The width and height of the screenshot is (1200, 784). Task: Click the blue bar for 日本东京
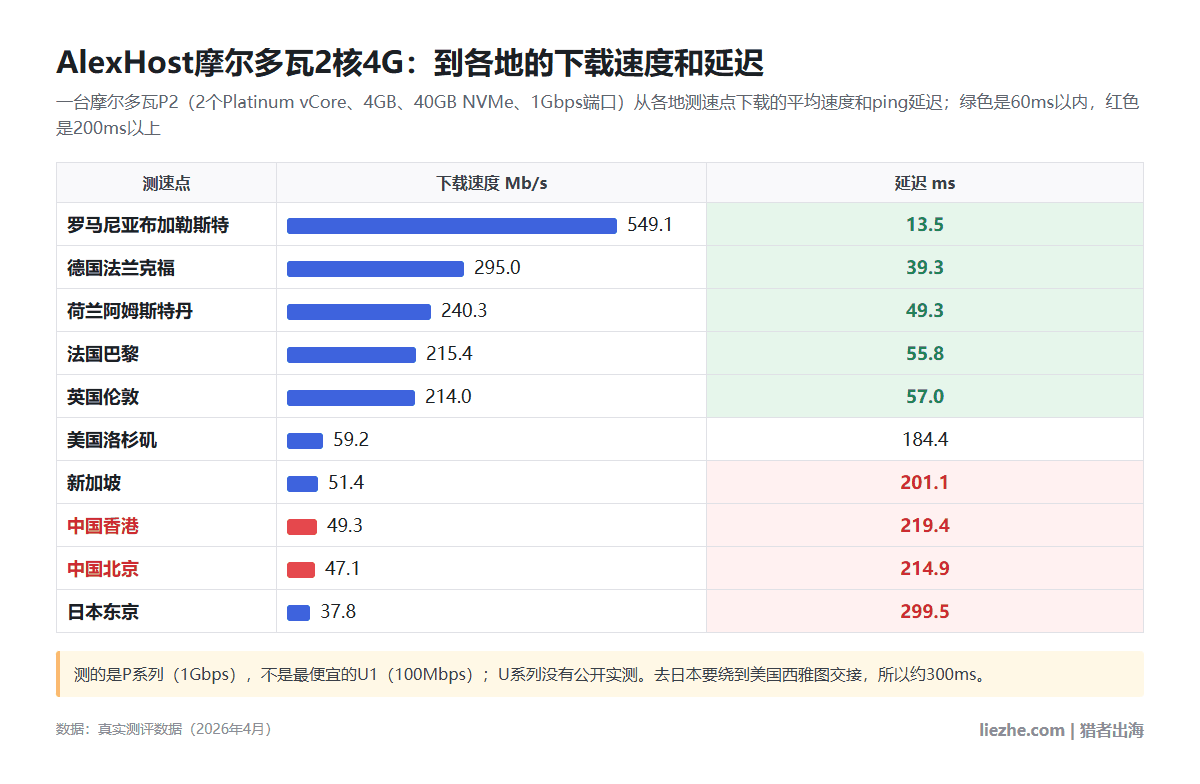298,613
